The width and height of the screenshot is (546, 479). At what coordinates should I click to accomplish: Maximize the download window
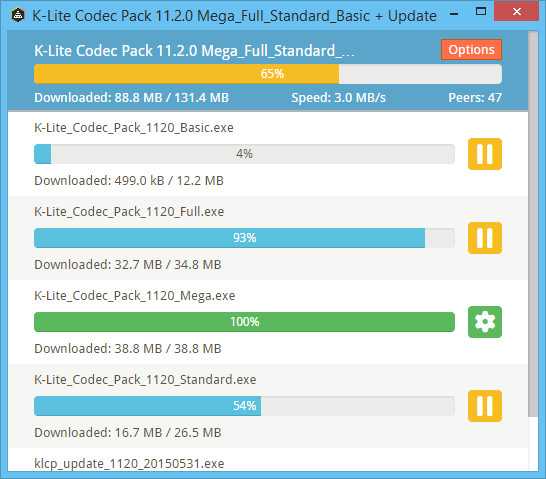click(481, 12)
